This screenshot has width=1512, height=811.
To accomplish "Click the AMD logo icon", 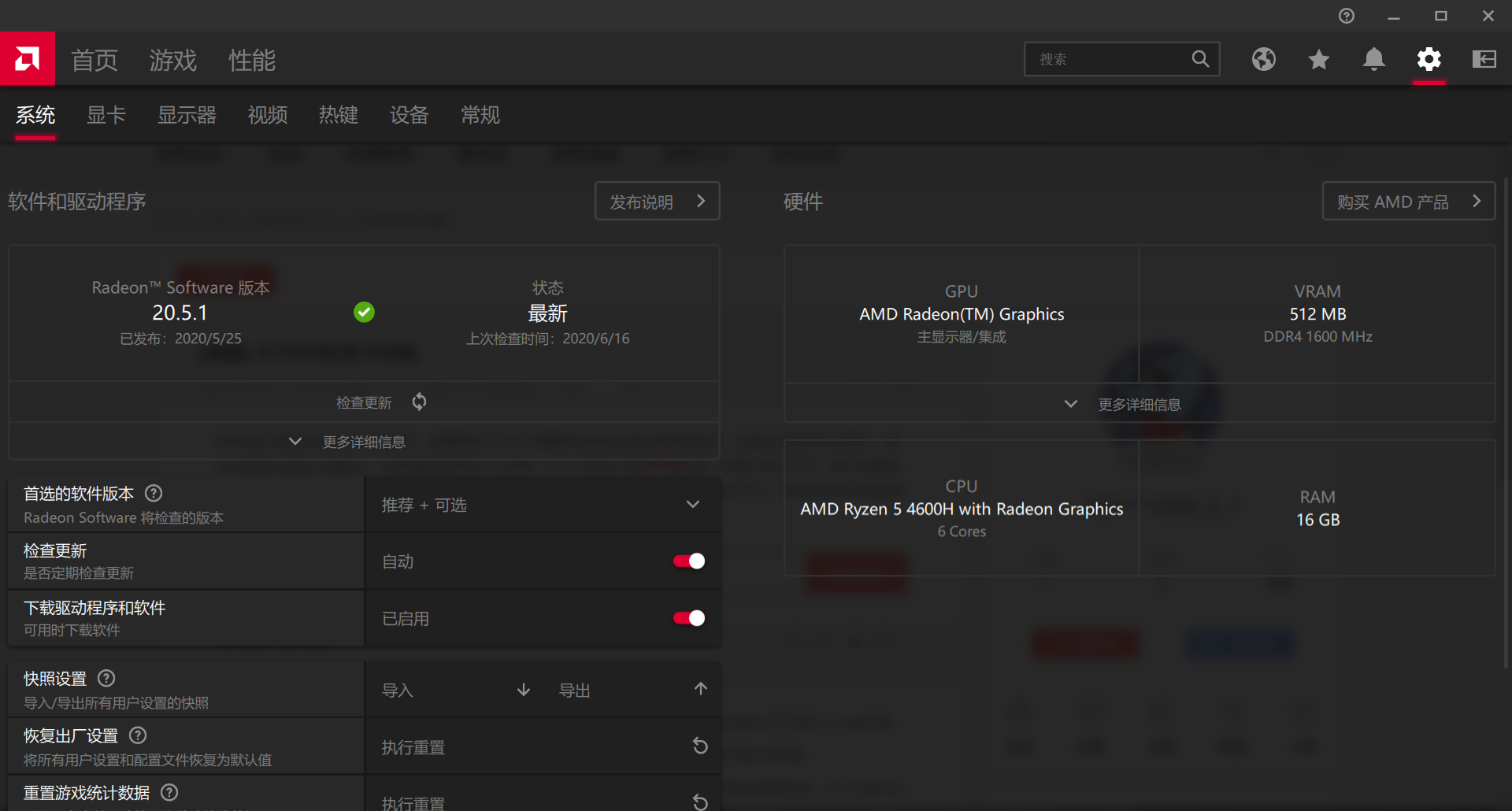I will coord(28,58).
